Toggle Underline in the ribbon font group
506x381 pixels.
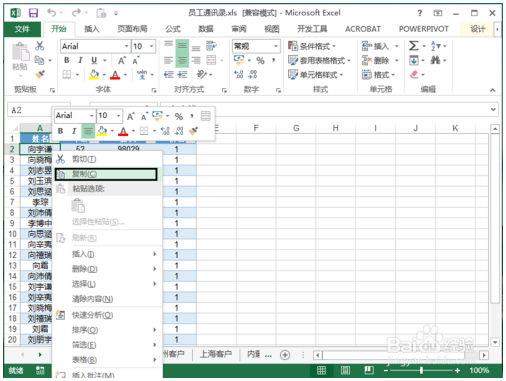94,60
